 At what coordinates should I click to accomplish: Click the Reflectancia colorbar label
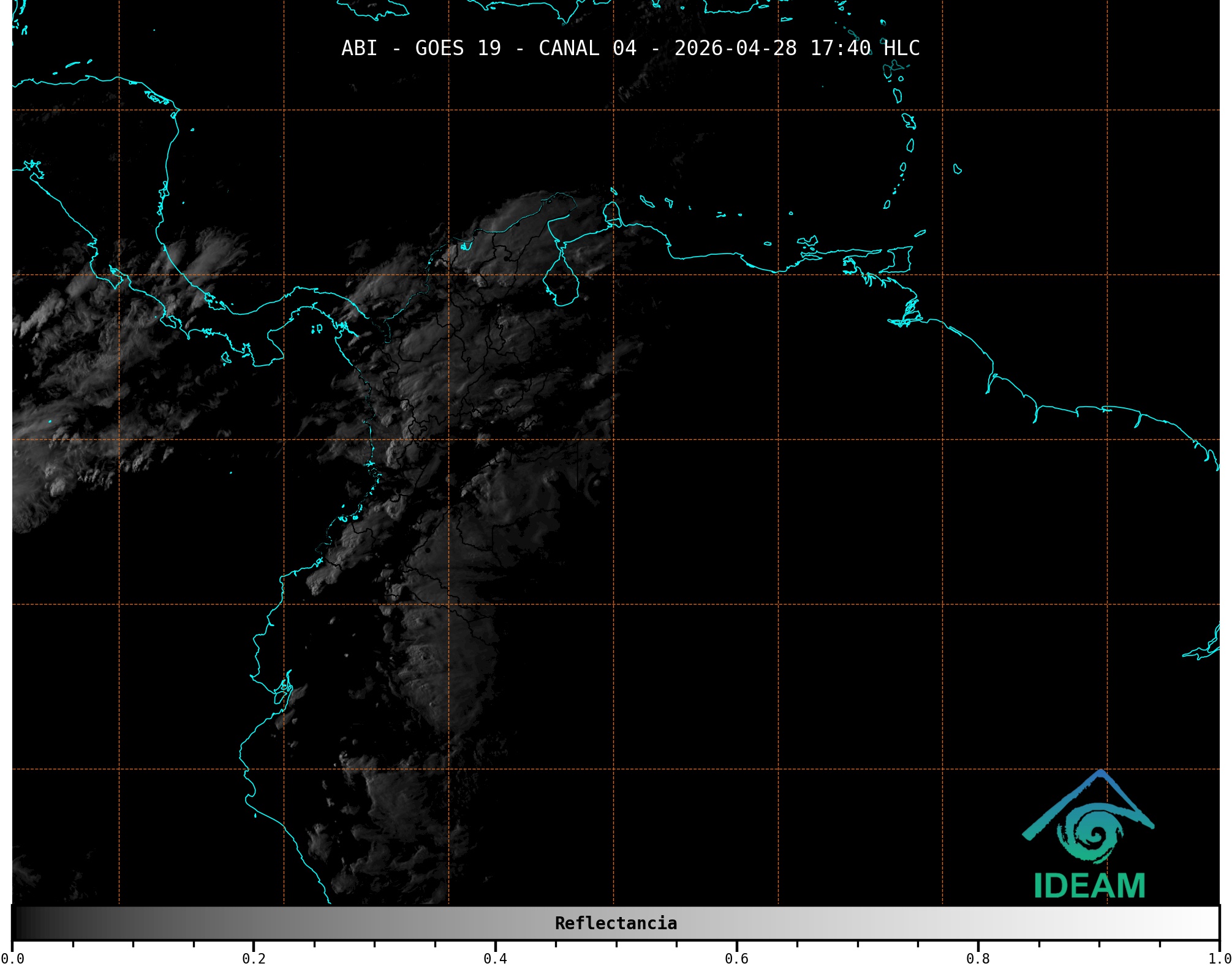616,923
